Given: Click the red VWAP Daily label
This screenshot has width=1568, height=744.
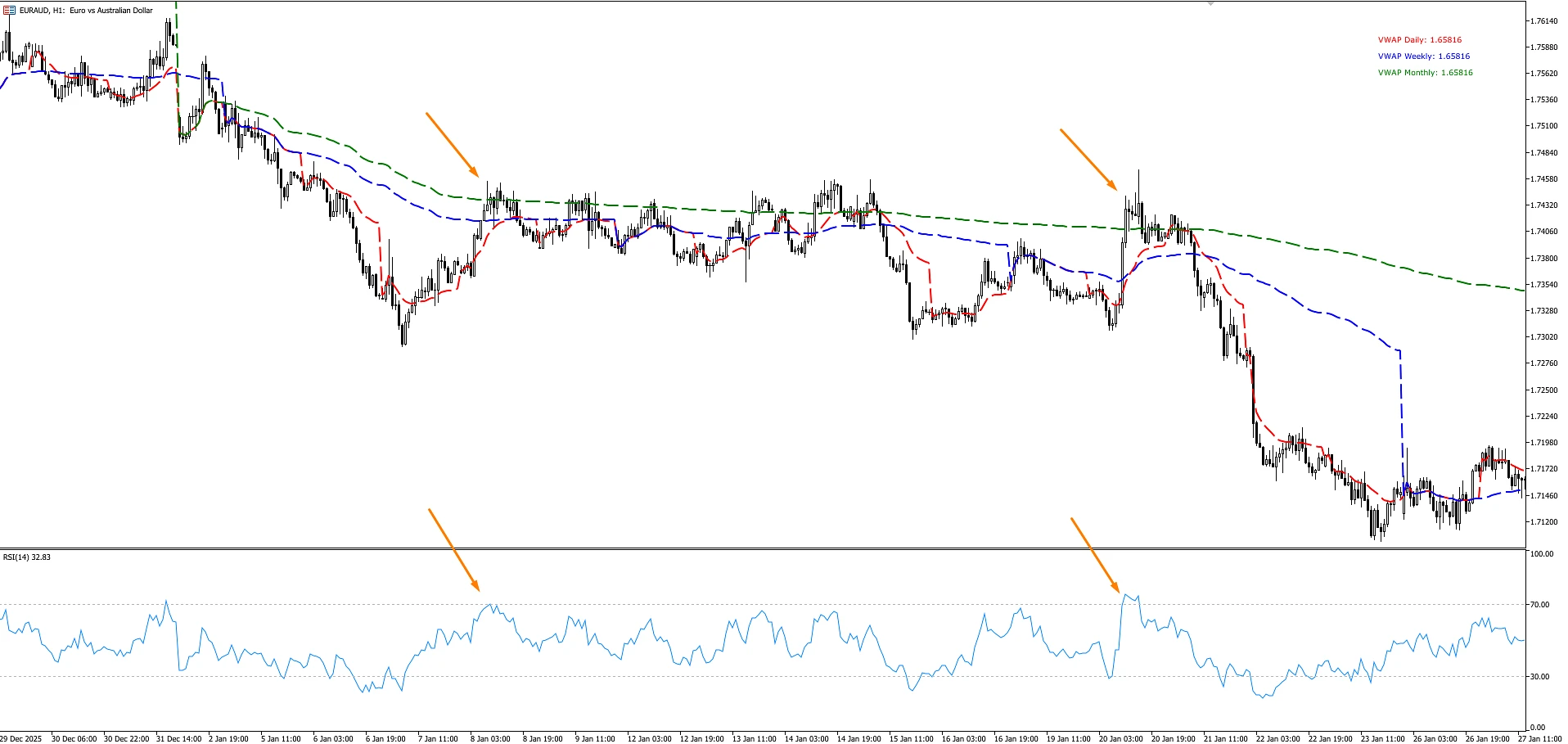Looking at the screenshot, I should [x=1419, y=40].
